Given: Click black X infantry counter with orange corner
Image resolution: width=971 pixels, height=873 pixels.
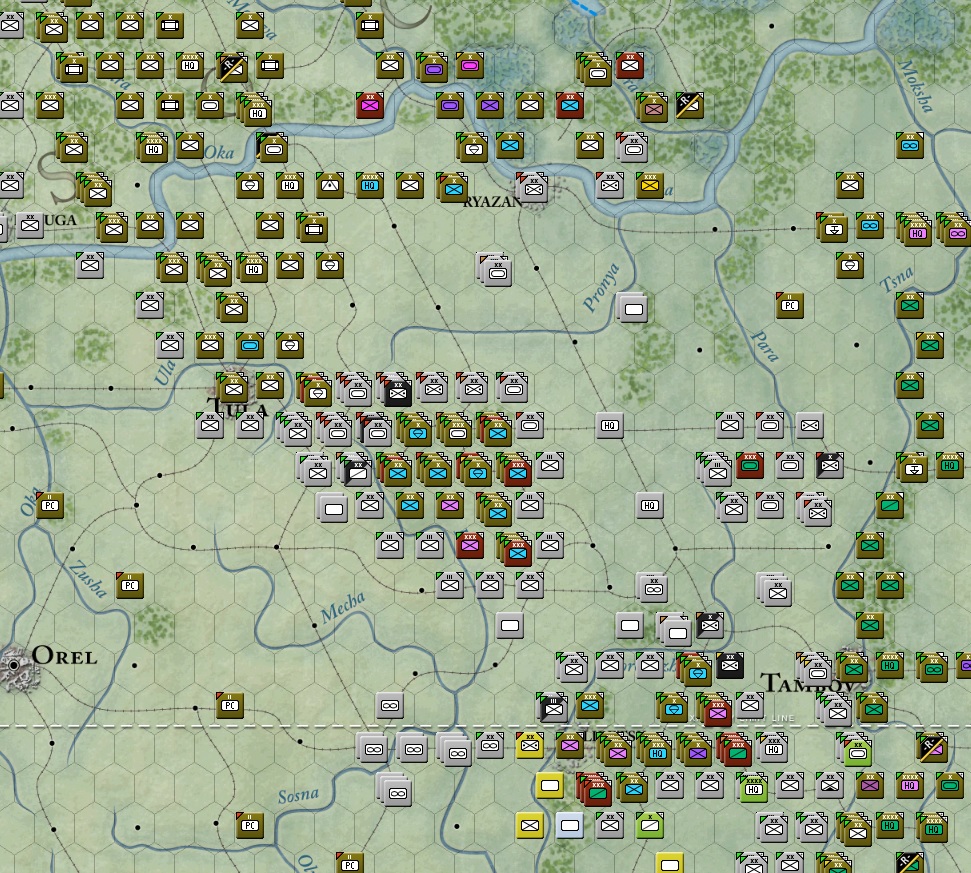Looking at the screenshot, I should coord(710,625).
